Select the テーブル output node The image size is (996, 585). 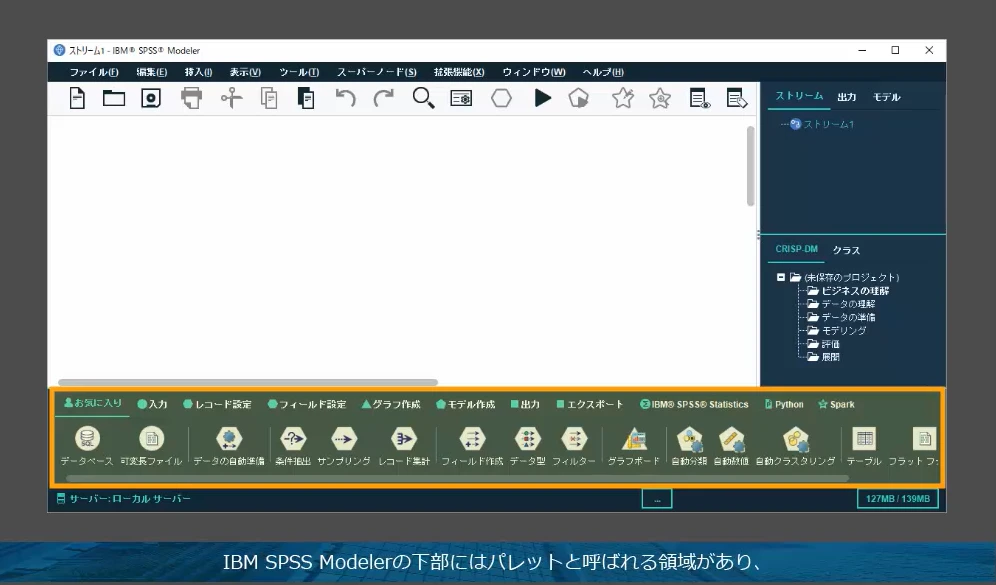coord(864,441)
